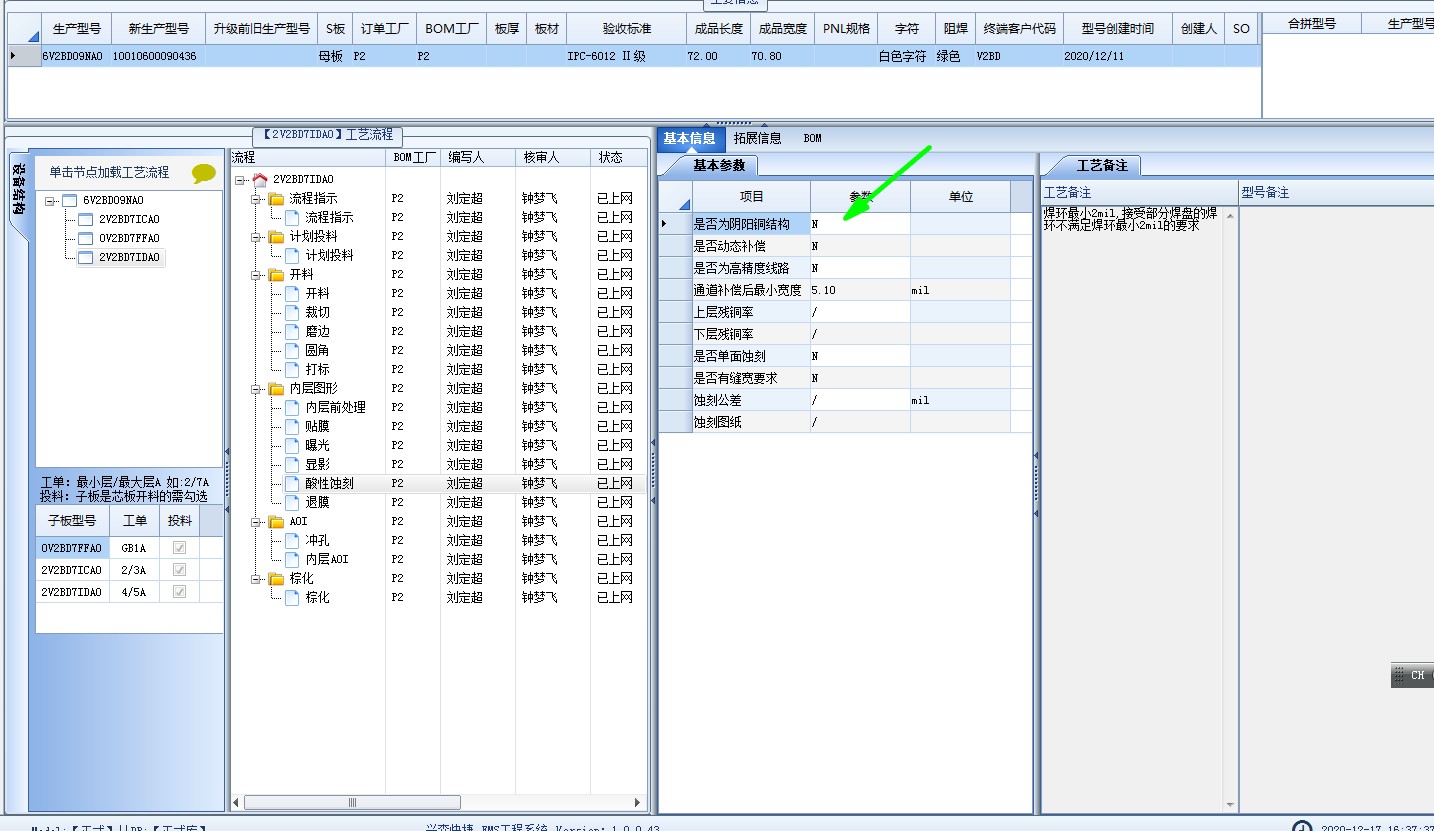Click the 蚀刻公差 value cell

pyautogui.click(x=860, y=401)
